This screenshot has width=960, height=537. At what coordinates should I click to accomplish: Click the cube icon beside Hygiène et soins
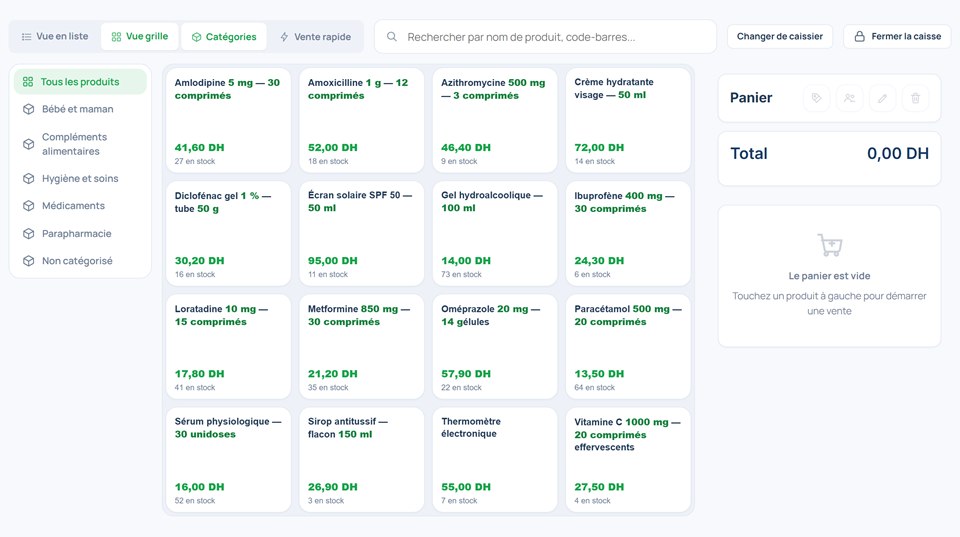pos(28,178)
